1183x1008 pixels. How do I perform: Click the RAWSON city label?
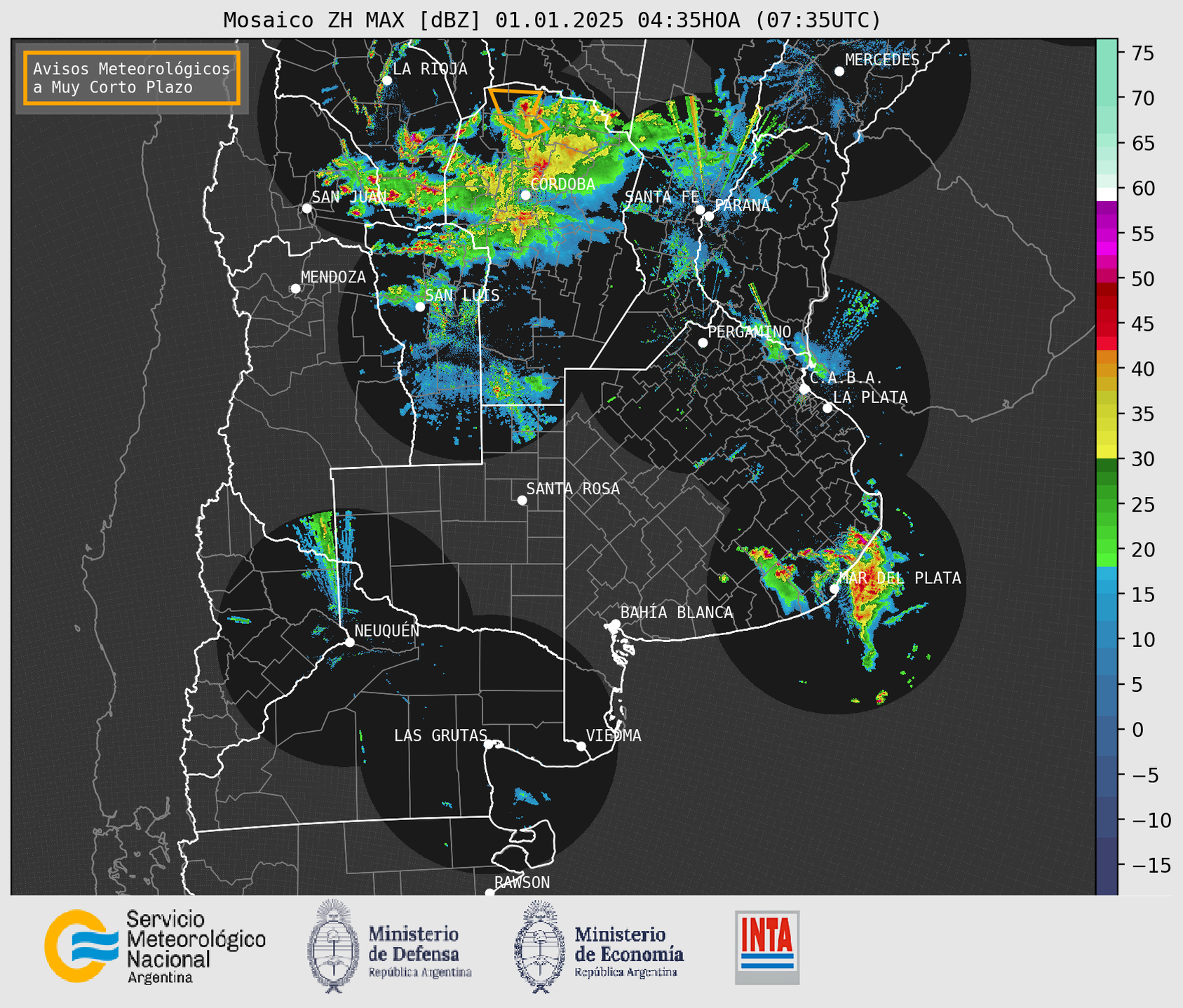click(522, 883)
